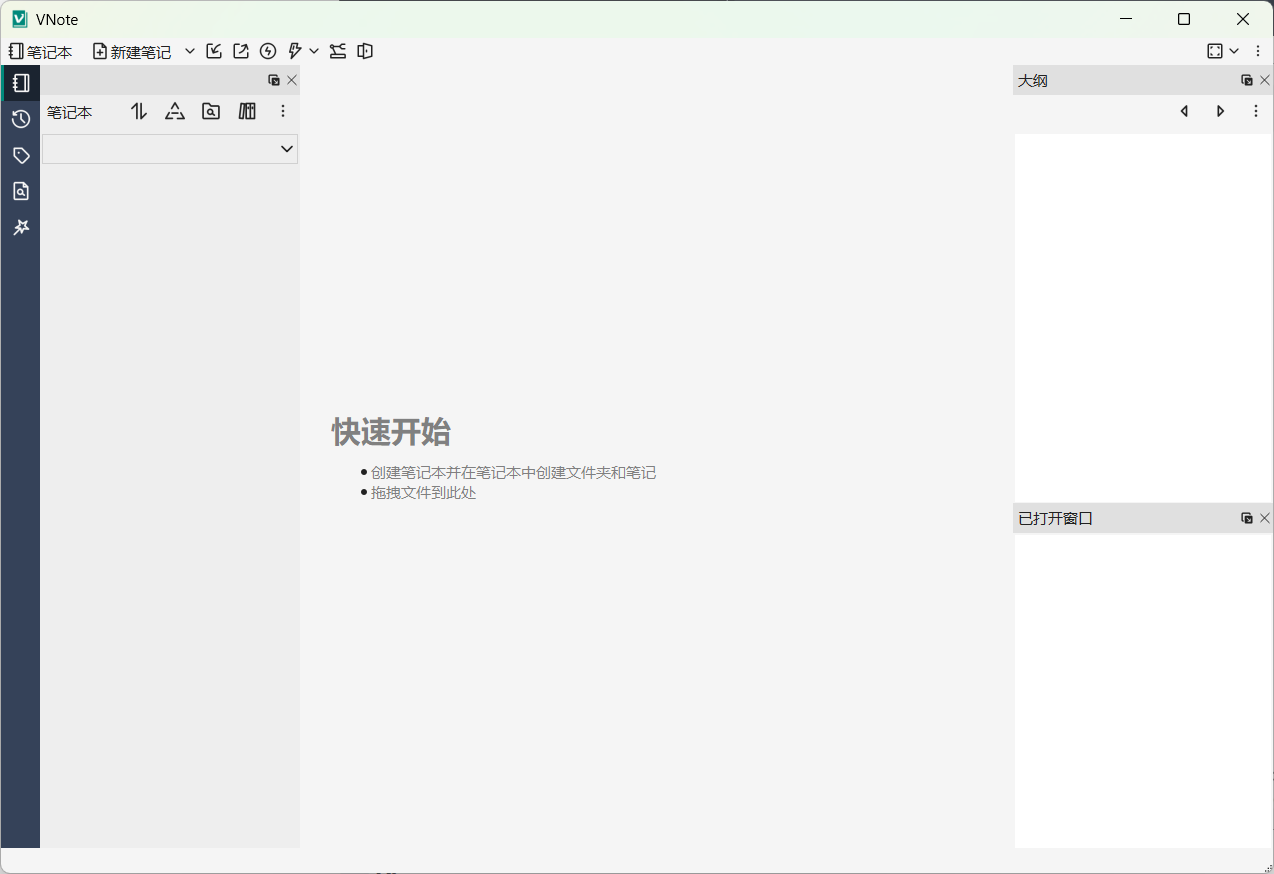
Task: Float the 大纲 outline panel
Action: point(1247,80)
